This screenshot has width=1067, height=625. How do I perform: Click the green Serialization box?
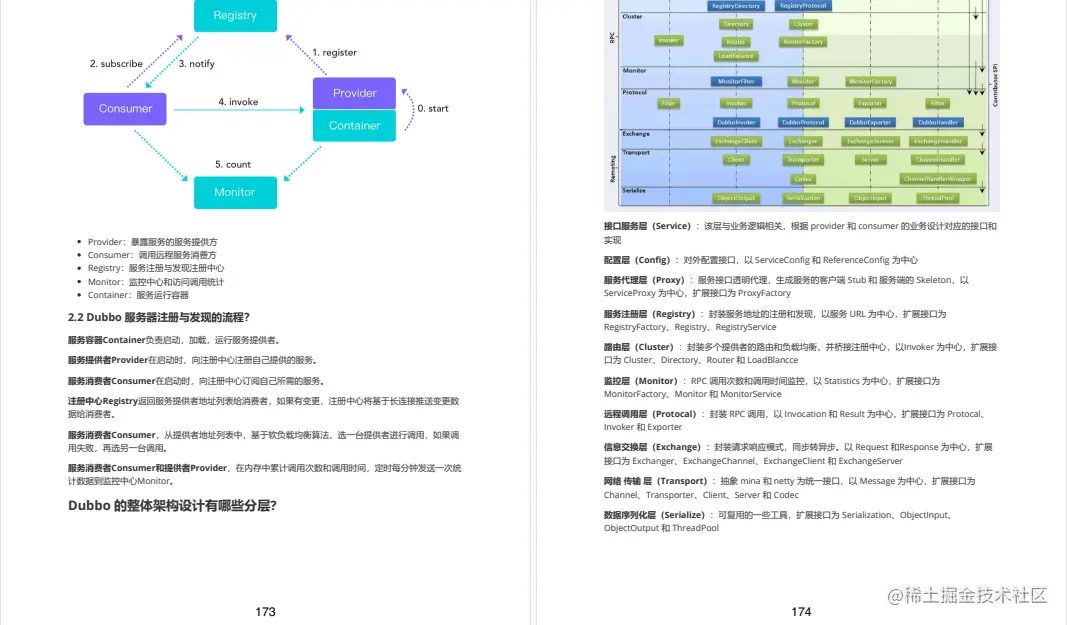point(803,198)
